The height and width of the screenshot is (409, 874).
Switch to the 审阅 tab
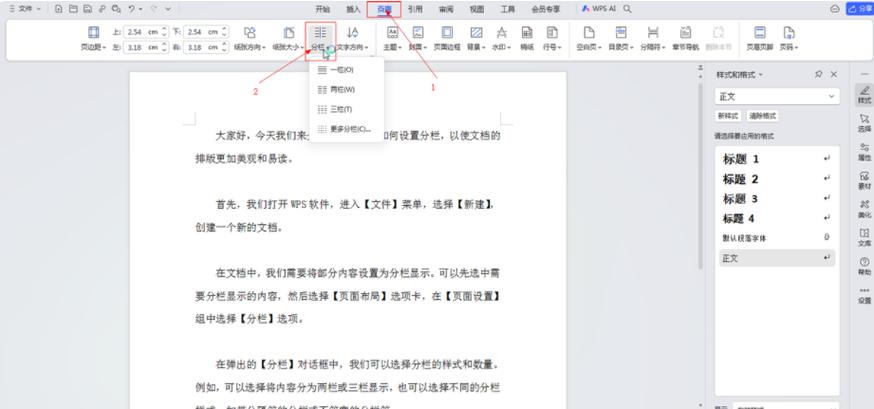(x=446, y=9)
